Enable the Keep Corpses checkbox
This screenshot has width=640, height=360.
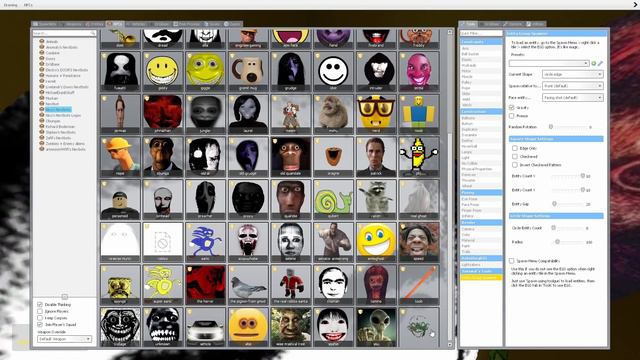40,318
